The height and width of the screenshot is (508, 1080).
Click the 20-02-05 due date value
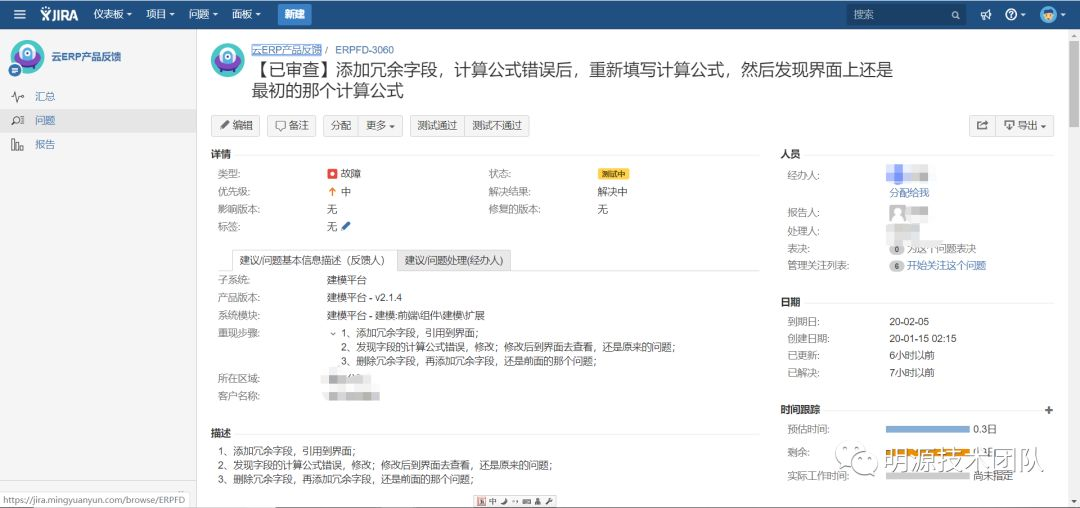pyautogui.click(x=909, y=321)
